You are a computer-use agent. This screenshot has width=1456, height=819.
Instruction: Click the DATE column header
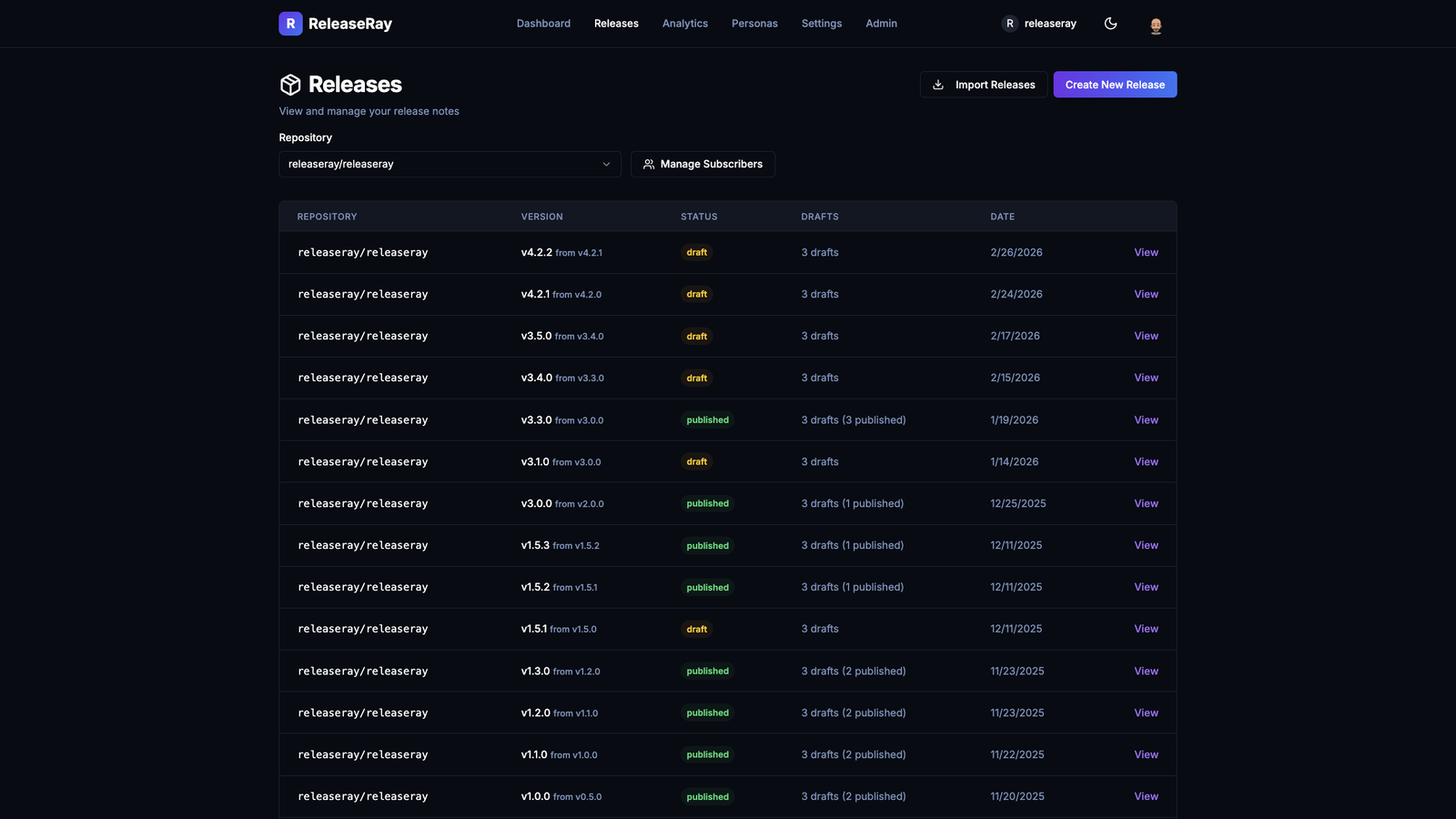[x=1002, y=217]
